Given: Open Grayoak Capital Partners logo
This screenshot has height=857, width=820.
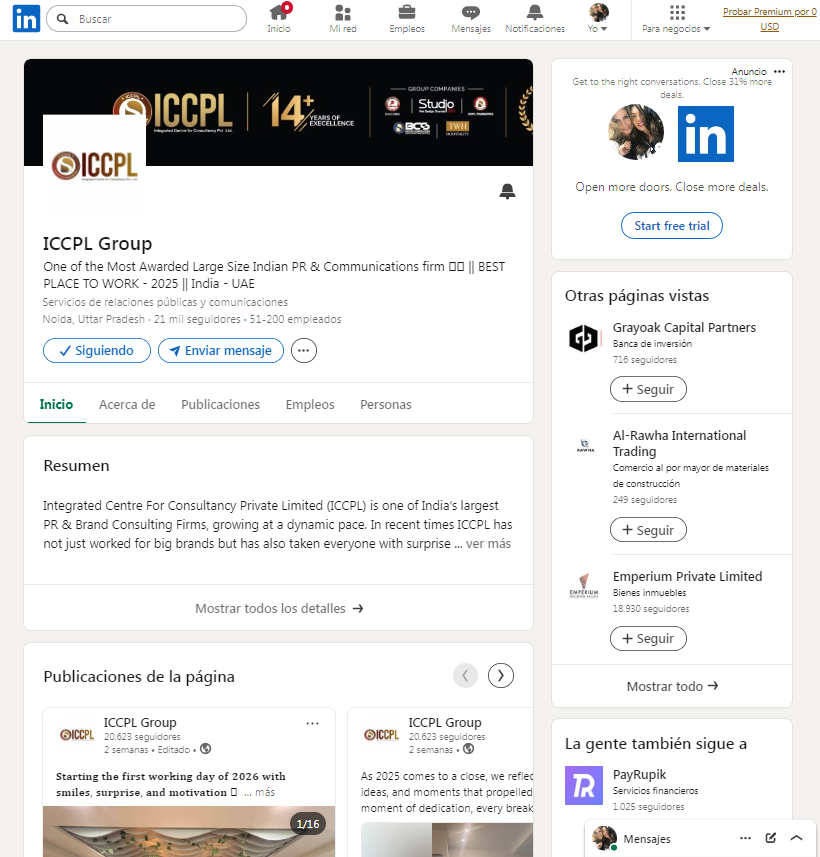Looking at the screenshot, I should [x=584, y=338].
